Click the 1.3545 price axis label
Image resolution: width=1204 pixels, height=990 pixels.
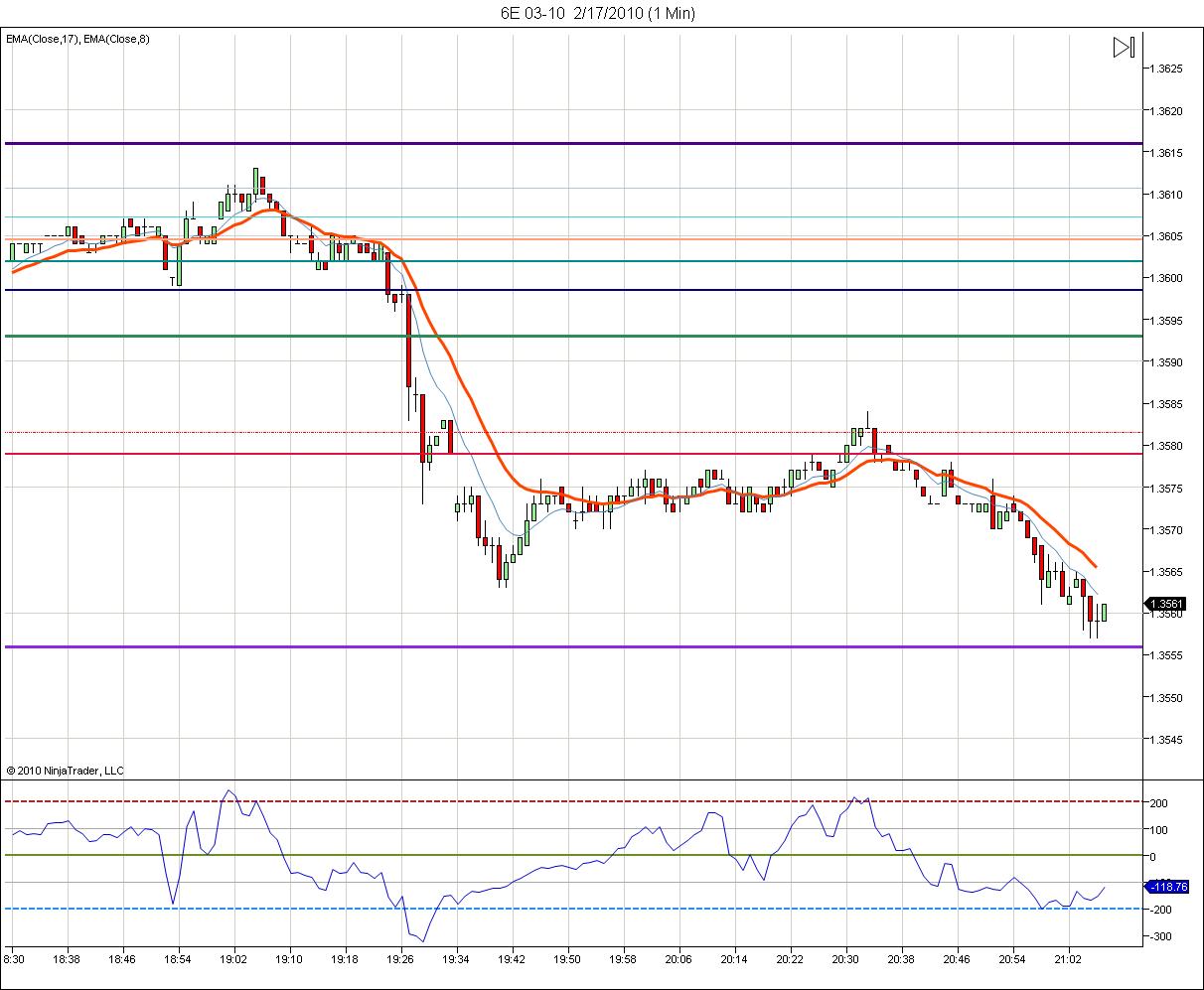coord(1166,740)
